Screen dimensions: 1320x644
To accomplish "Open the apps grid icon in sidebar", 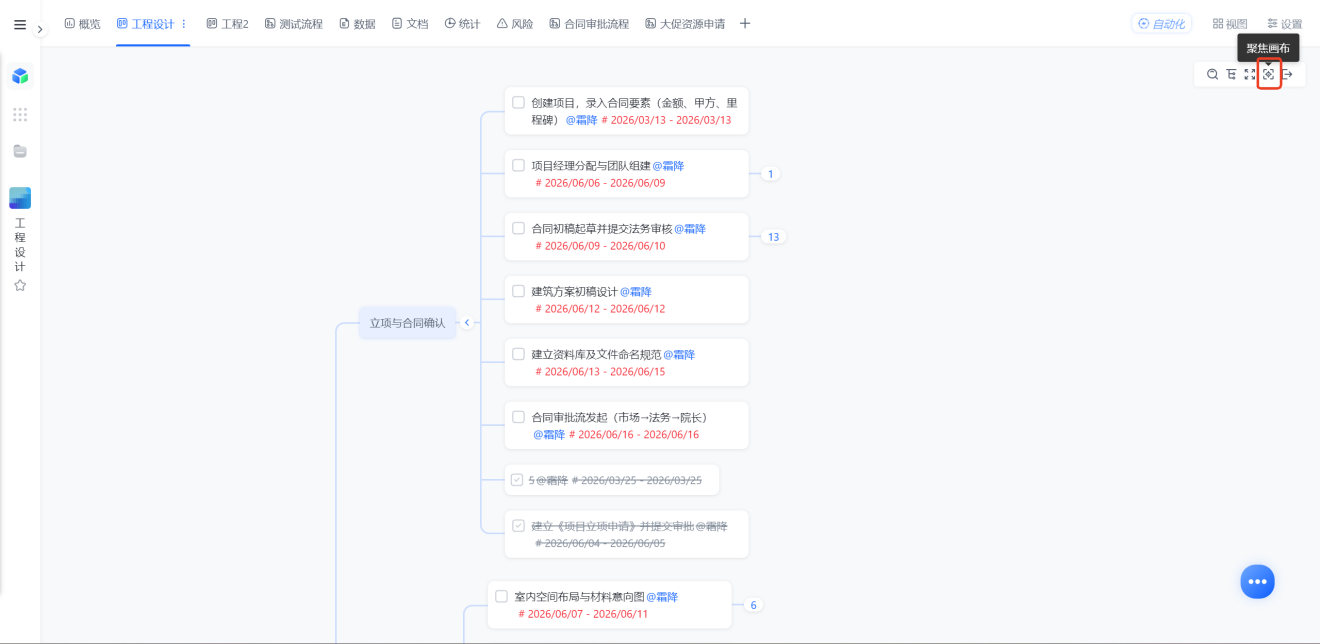I will (20, 115).
